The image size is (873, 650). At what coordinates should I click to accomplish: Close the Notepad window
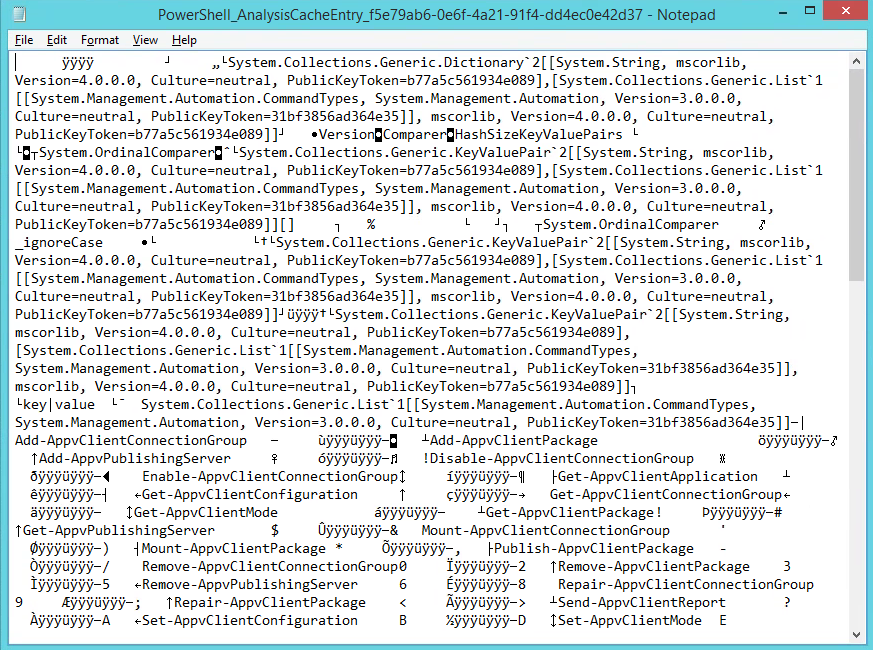[x=846, y=11]
